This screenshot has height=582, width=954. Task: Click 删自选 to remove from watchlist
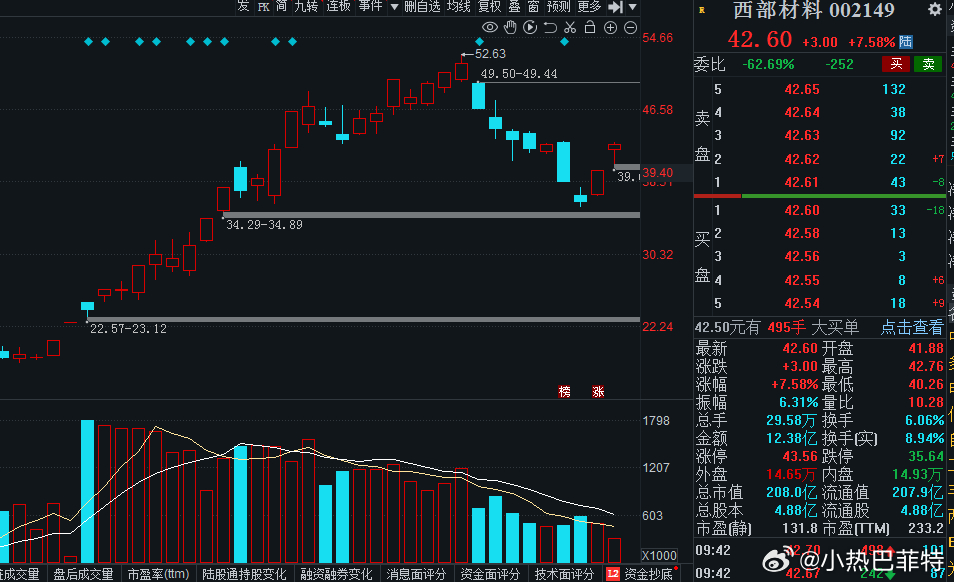click(422, 7)
